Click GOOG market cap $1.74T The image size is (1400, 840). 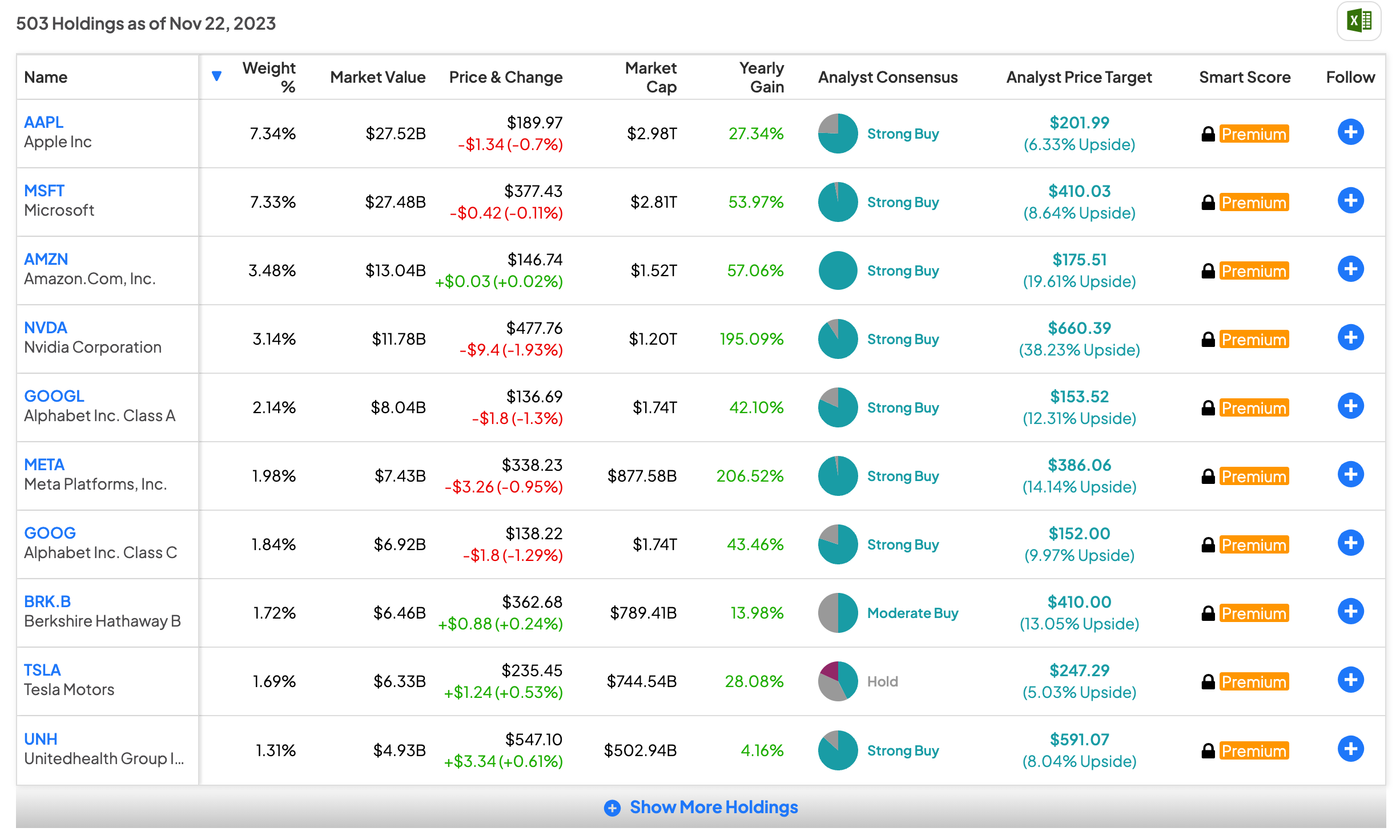pyautogui.click(x=654, y=544)
